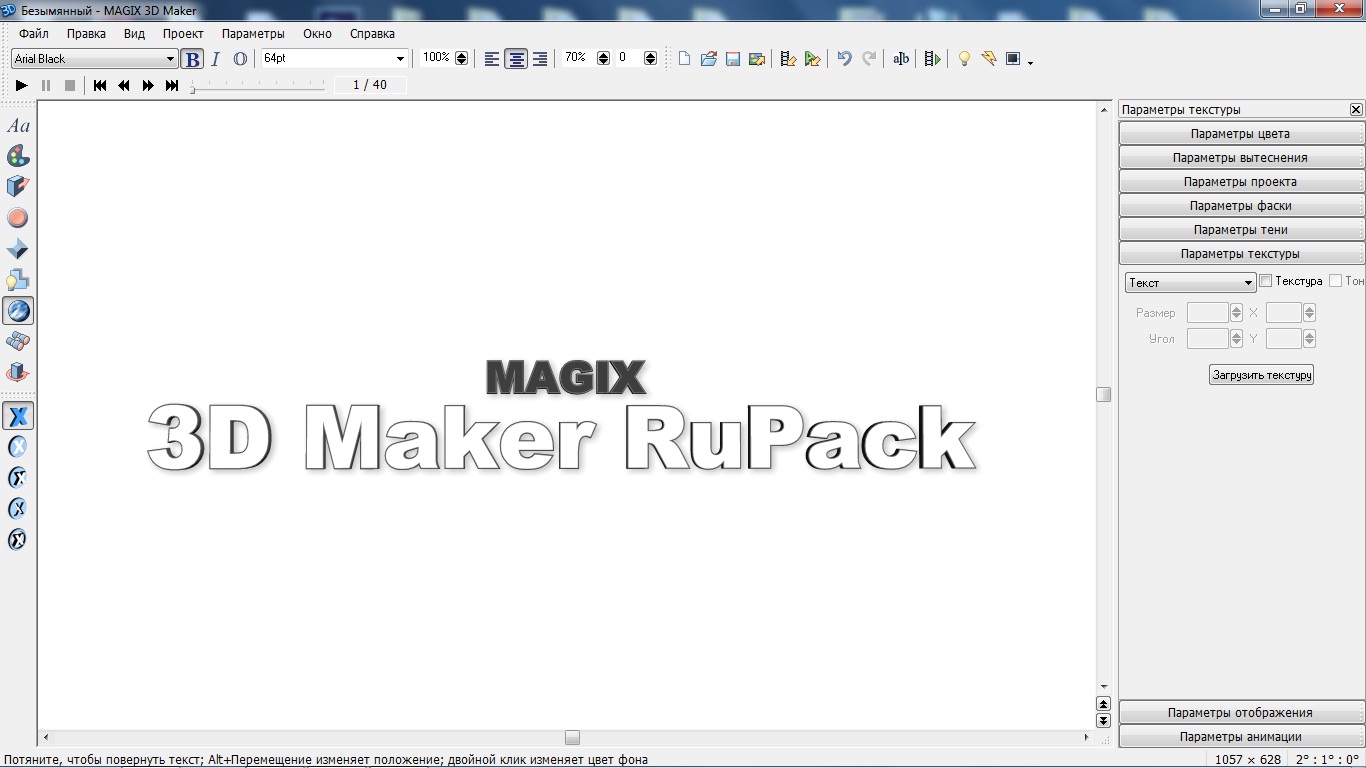Expand the Текст dropdown in texture panel

coord(1248,283)
